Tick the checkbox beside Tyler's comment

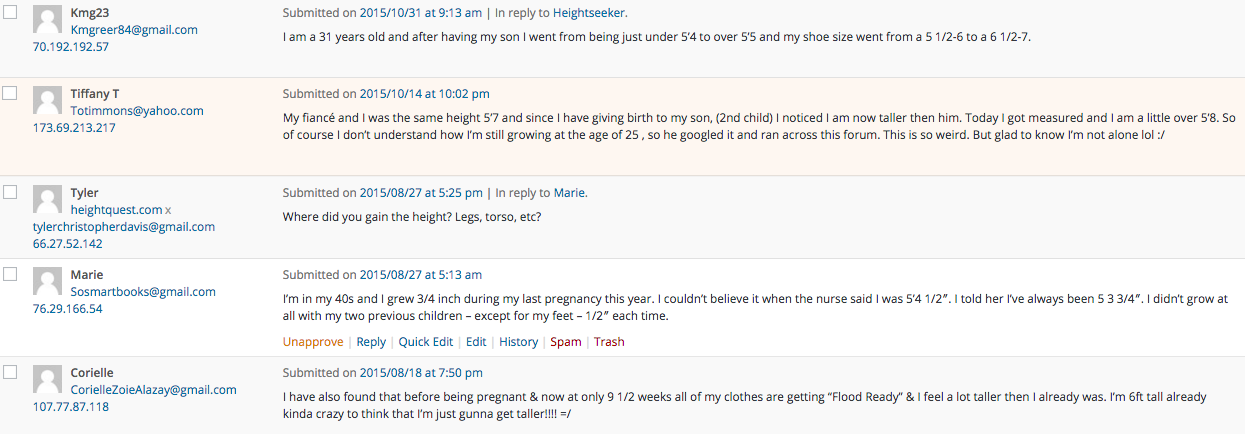tap(10, 191)
